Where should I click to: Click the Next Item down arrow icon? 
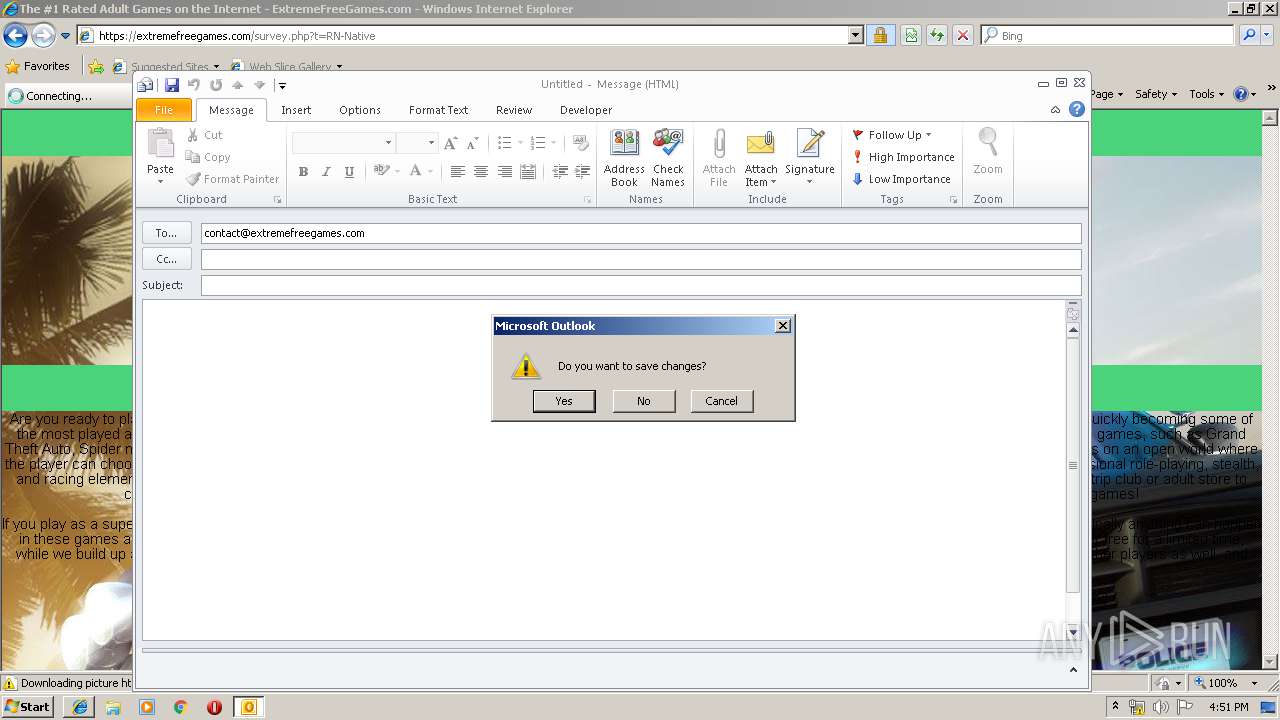click(x=260, y=85)
